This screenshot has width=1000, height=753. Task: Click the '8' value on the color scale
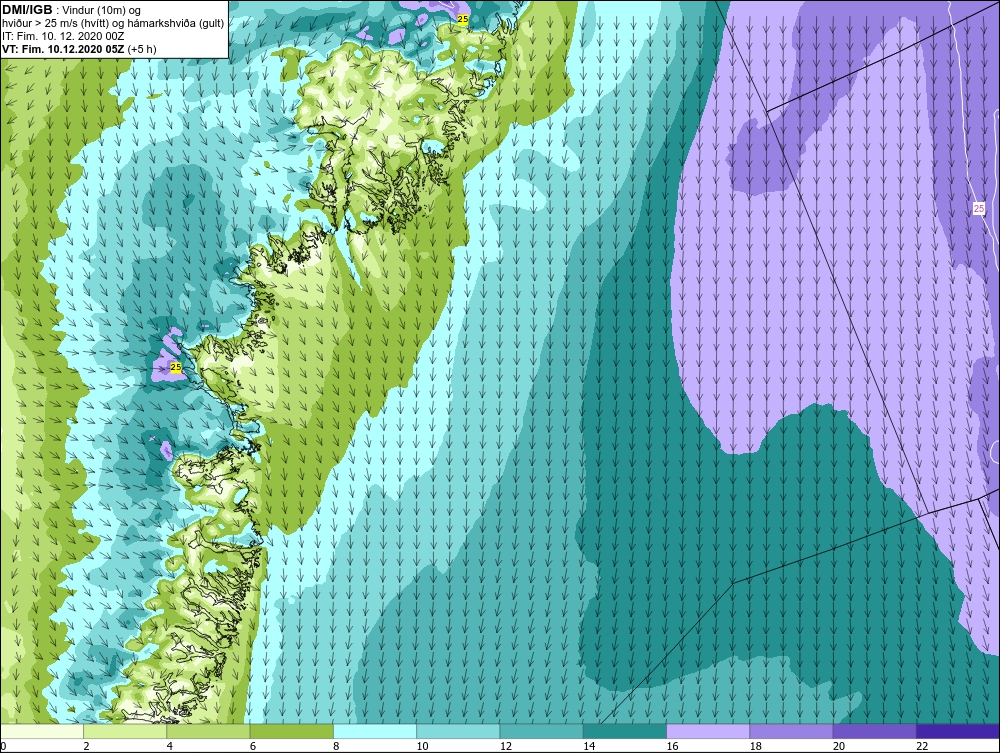(x=336, y=747)
